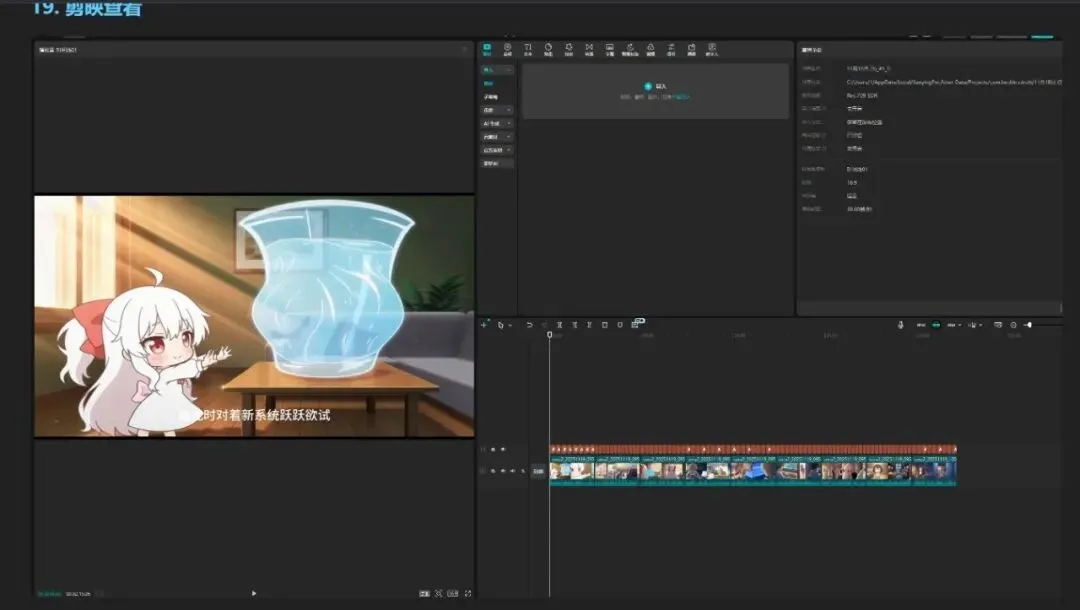This screenshot has width=1080, height=610.
Task: Click the badge icon after marker tool
Action: [x=638, y=322]
